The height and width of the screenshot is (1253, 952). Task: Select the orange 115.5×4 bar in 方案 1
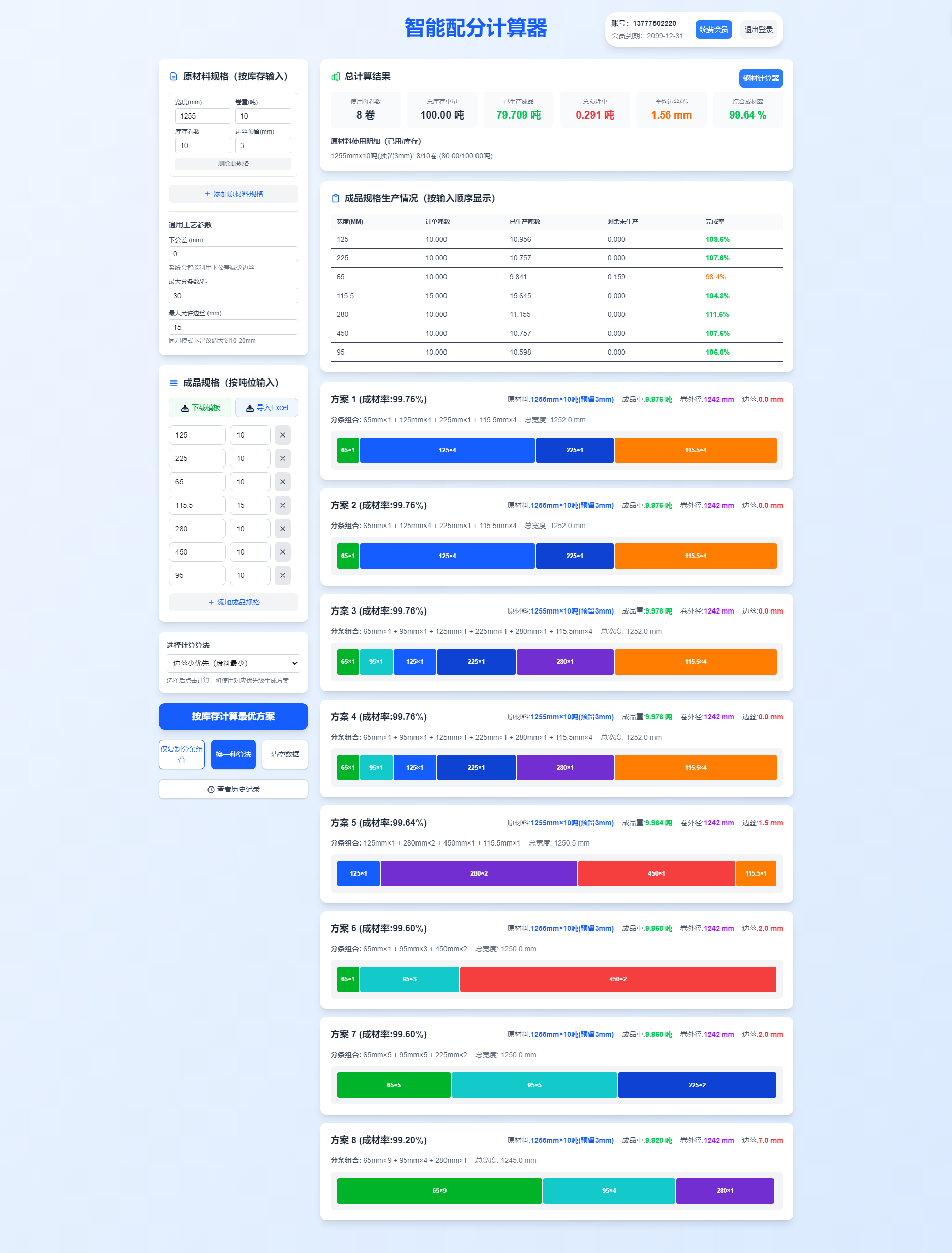[x=695, y=450]
